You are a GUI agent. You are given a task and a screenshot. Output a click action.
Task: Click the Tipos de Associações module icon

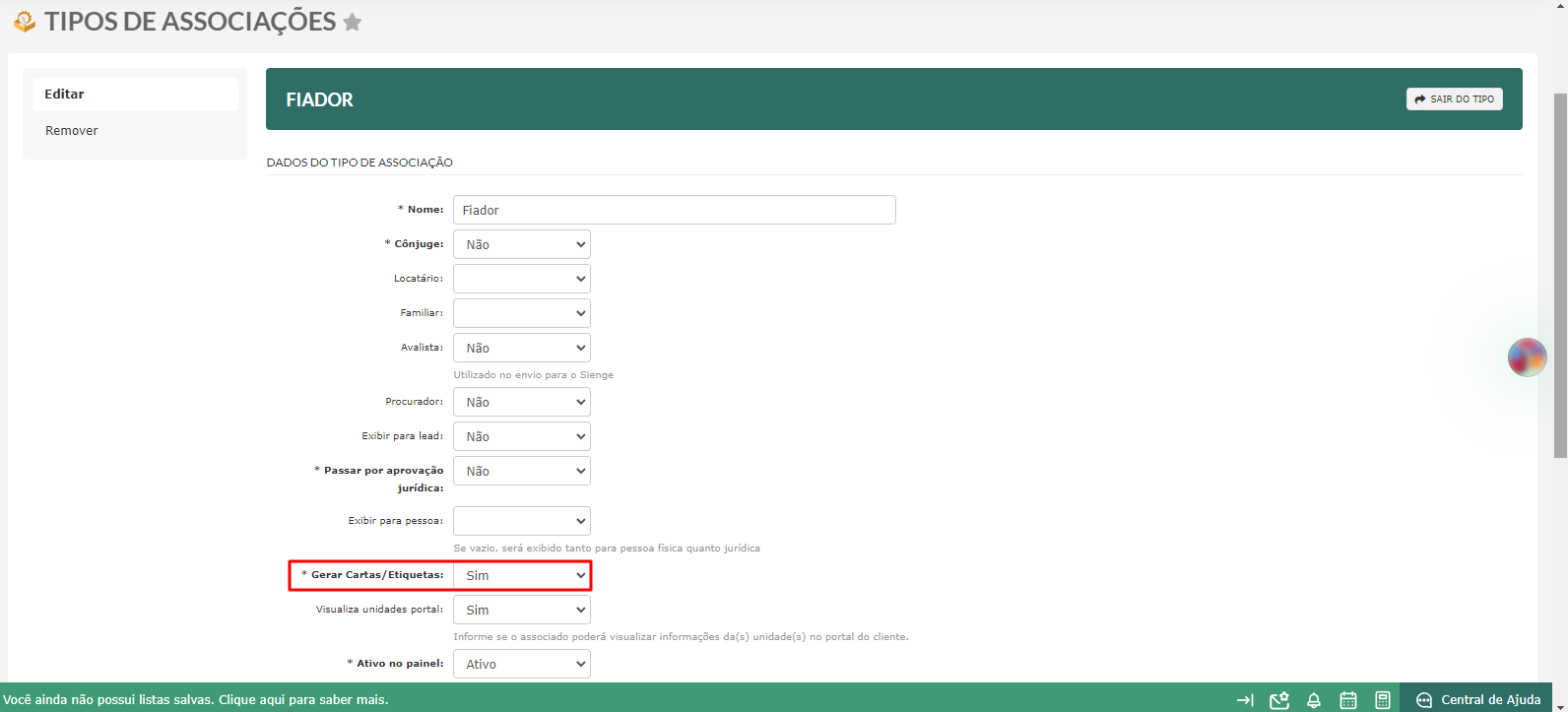[25, 21]
